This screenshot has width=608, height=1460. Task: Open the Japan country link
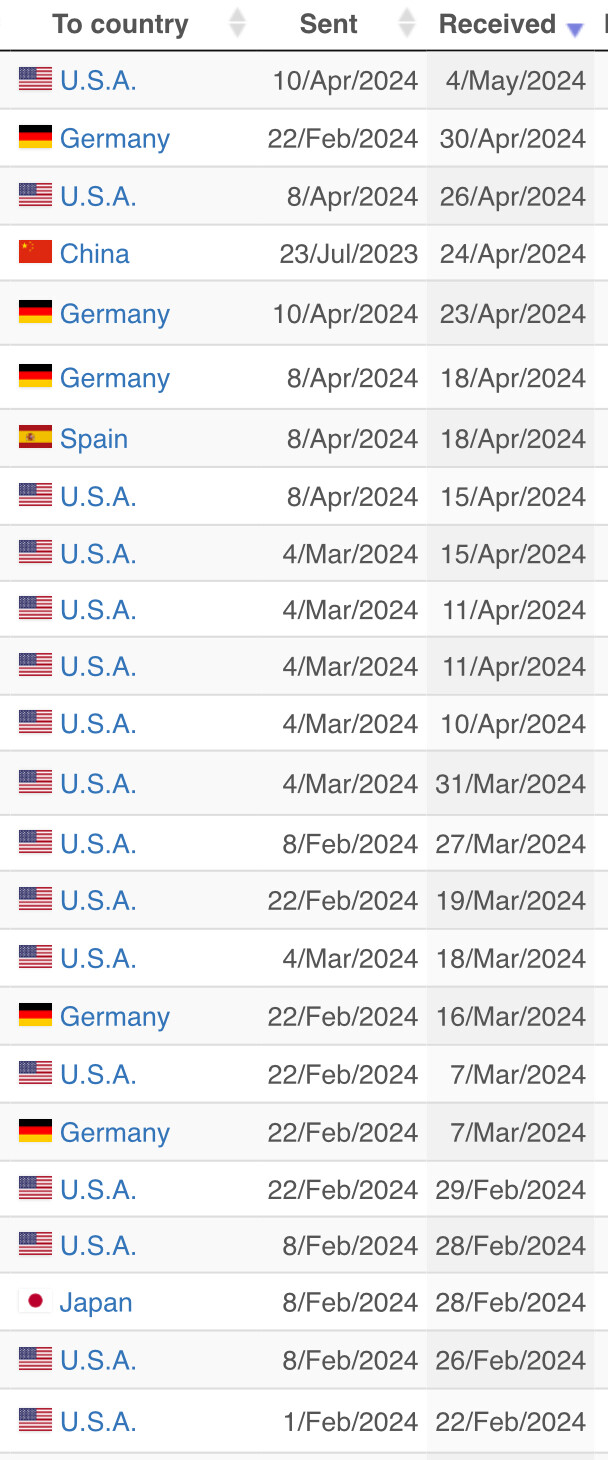pos(96,1302)
